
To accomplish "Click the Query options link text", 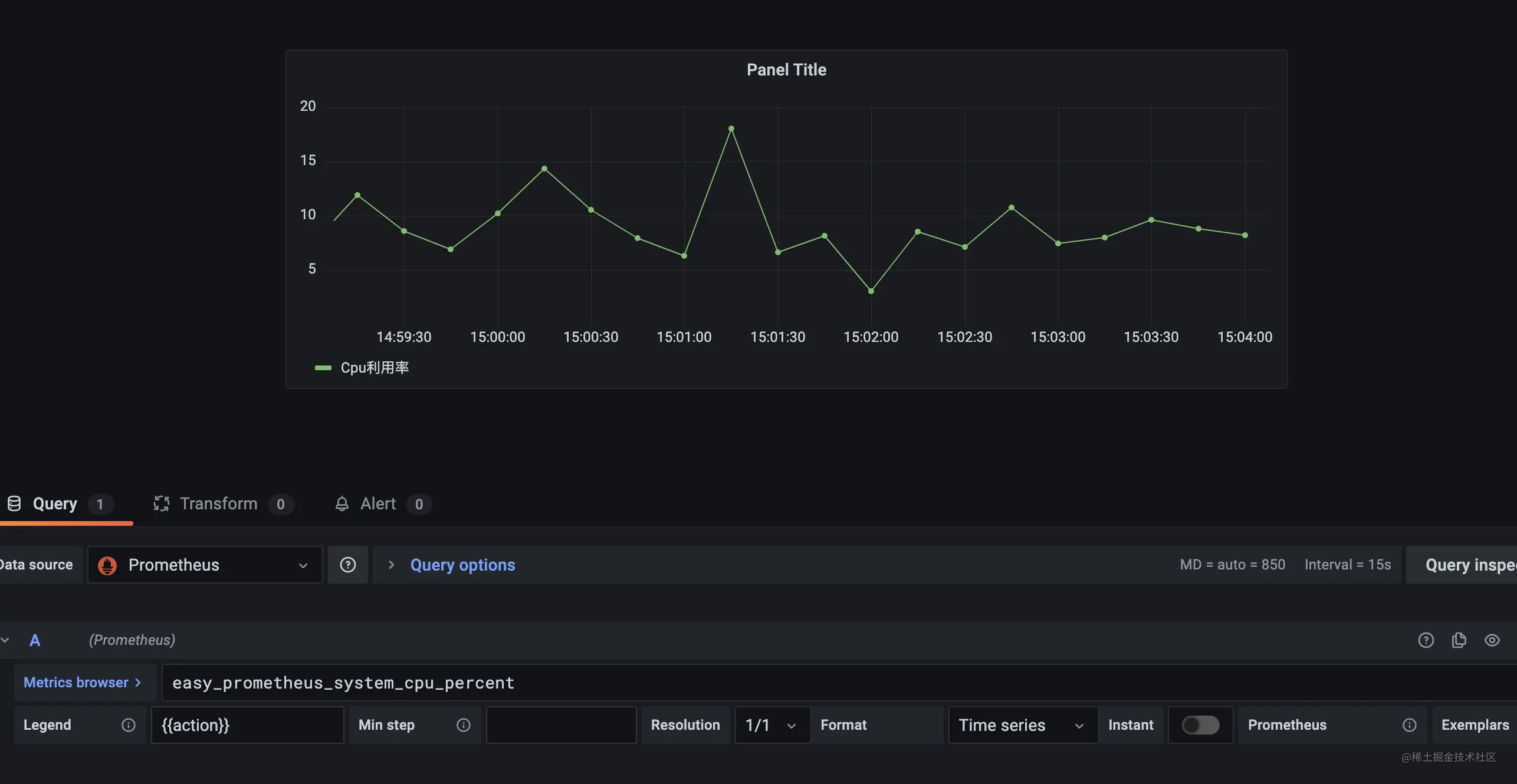I will pos(463,565).
